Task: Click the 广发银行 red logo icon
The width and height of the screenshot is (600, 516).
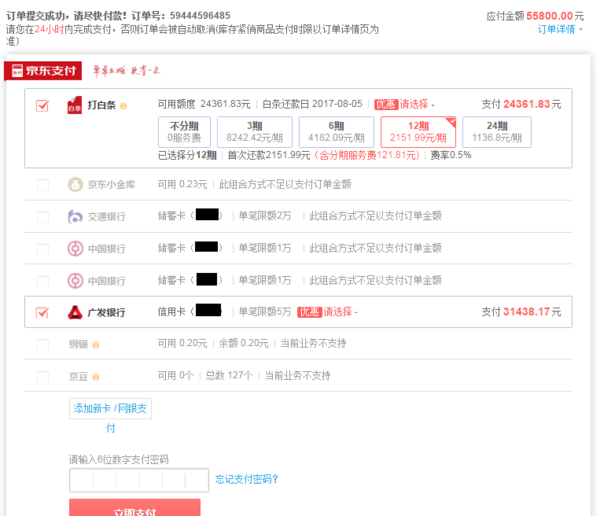Action: (x=75, y=312)
